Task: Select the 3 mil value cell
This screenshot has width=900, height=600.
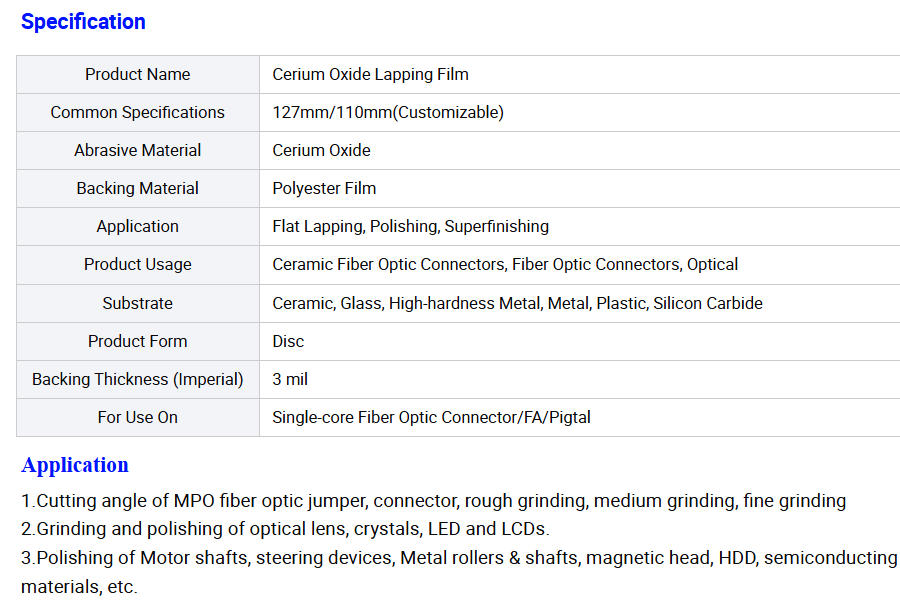Action: [x=290, y=379]
